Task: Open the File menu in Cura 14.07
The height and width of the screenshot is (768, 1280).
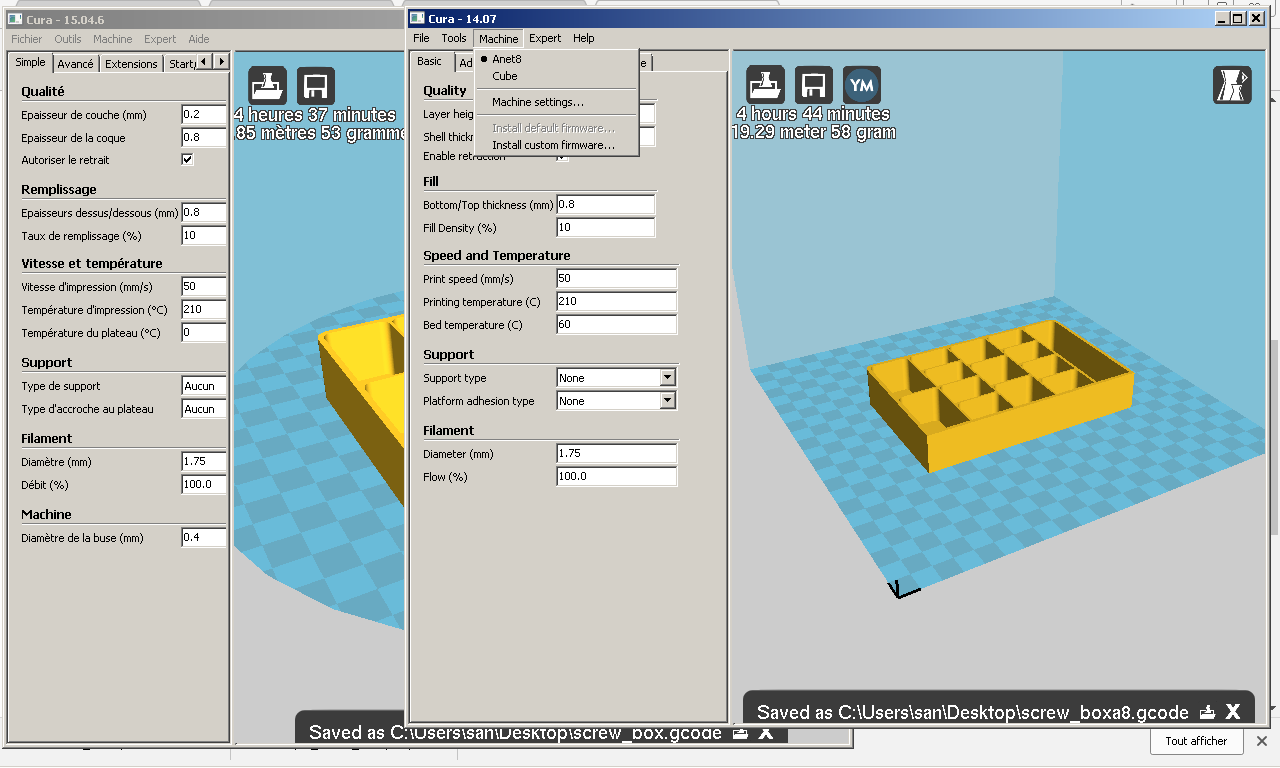Action: pyautogui.click(x=421, y=38)
